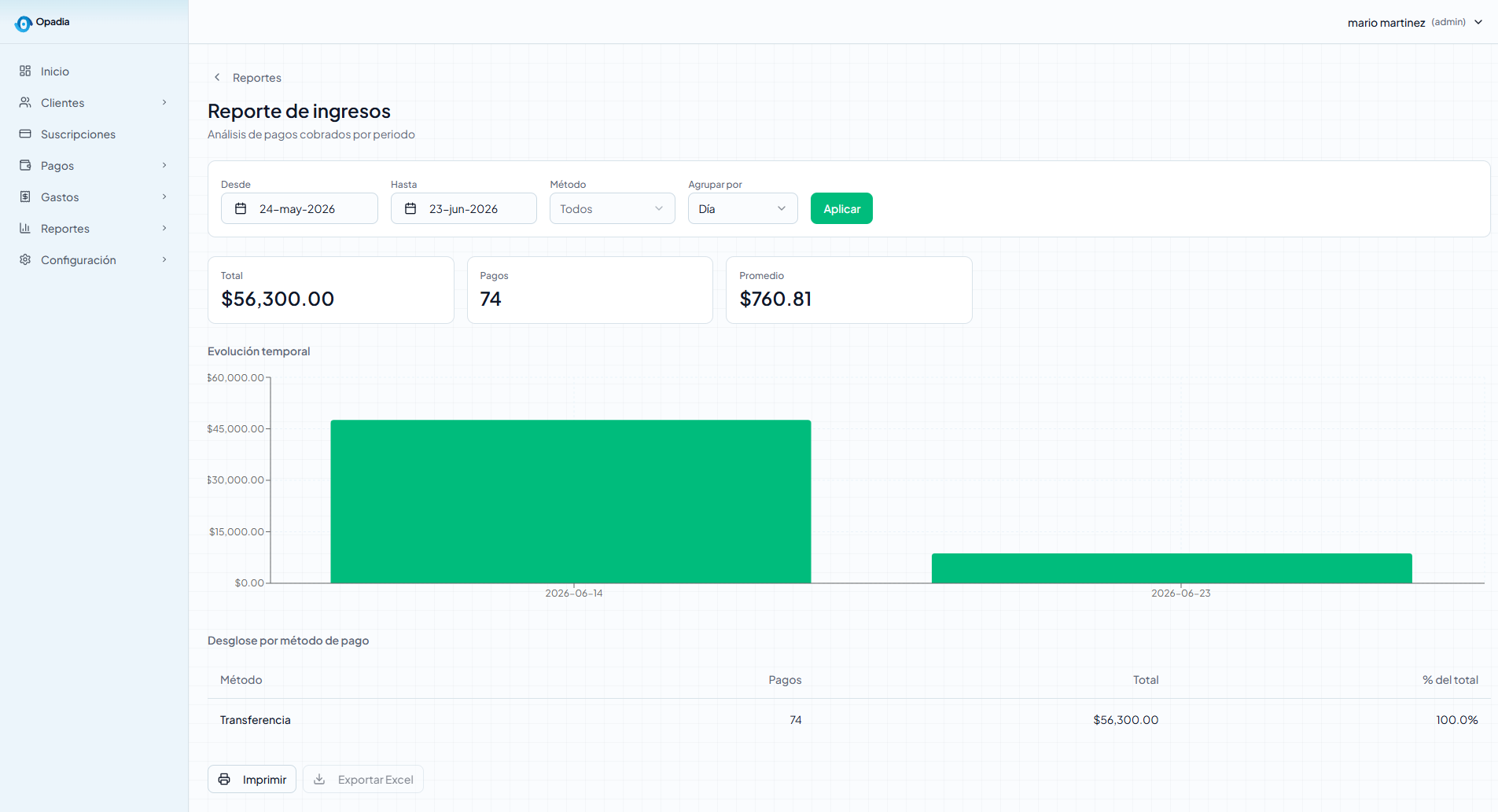Click the Desde date field 24-may-2026
The width and height of the screenshot is (1498, 812).
point(299,208)
